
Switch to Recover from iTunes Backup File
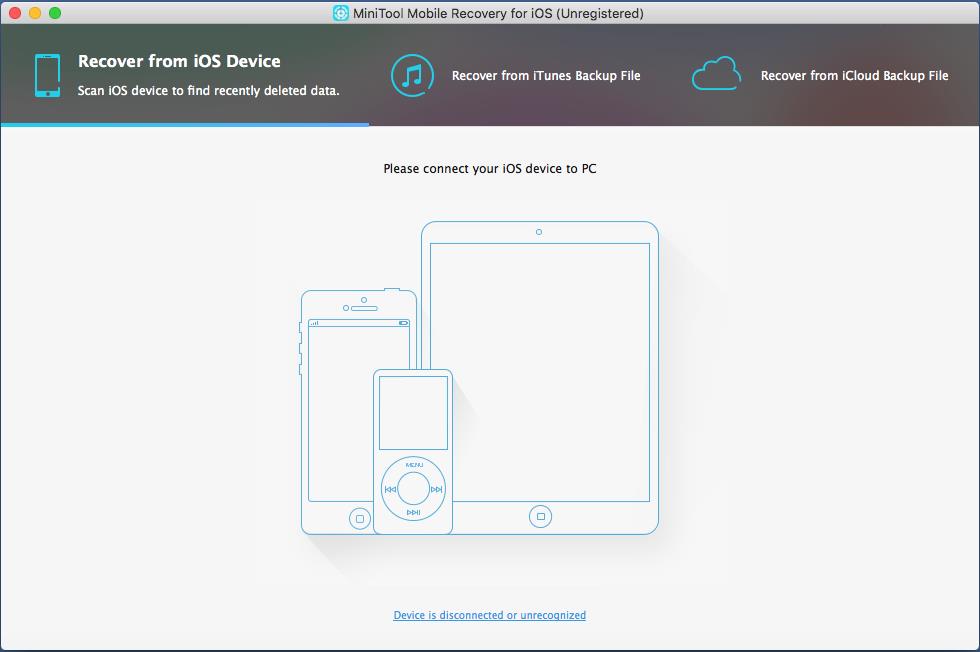(x=545, y=76)
